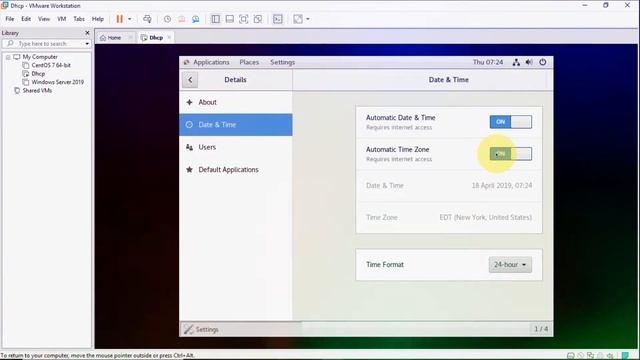Open the guest network status icon
Image resolution: width=640 pixels, height=360 pixels.
click(x=516, y=62)
